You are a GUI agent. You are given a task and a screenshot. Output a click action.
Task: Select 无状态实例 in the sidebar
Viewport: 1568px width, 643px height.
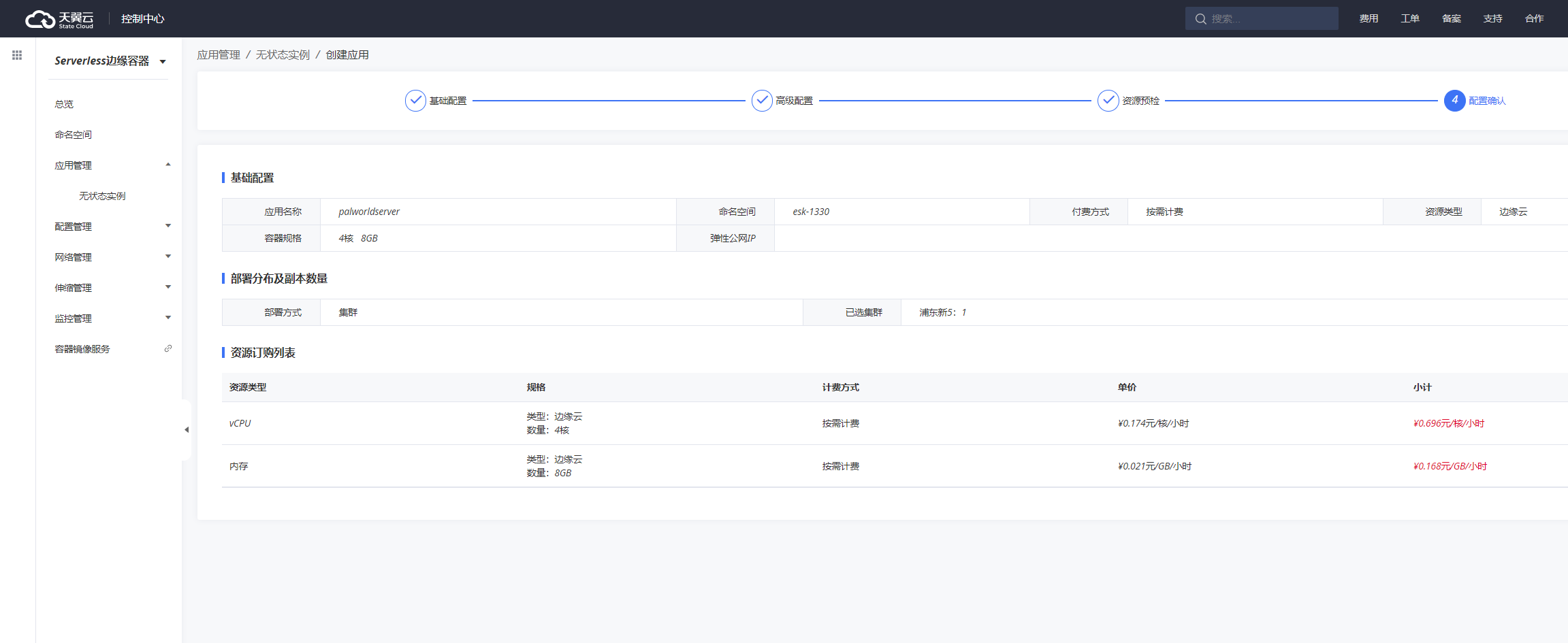click(102, 196)
